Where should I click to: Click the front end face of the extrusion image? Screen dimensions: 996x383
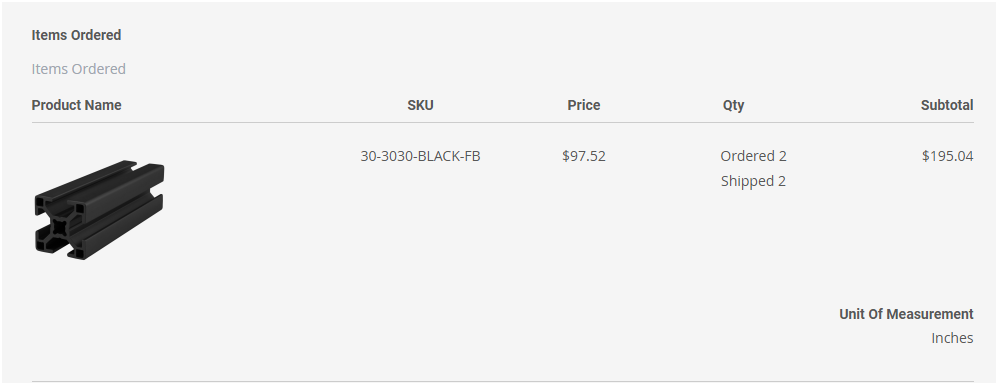point(60,227)
